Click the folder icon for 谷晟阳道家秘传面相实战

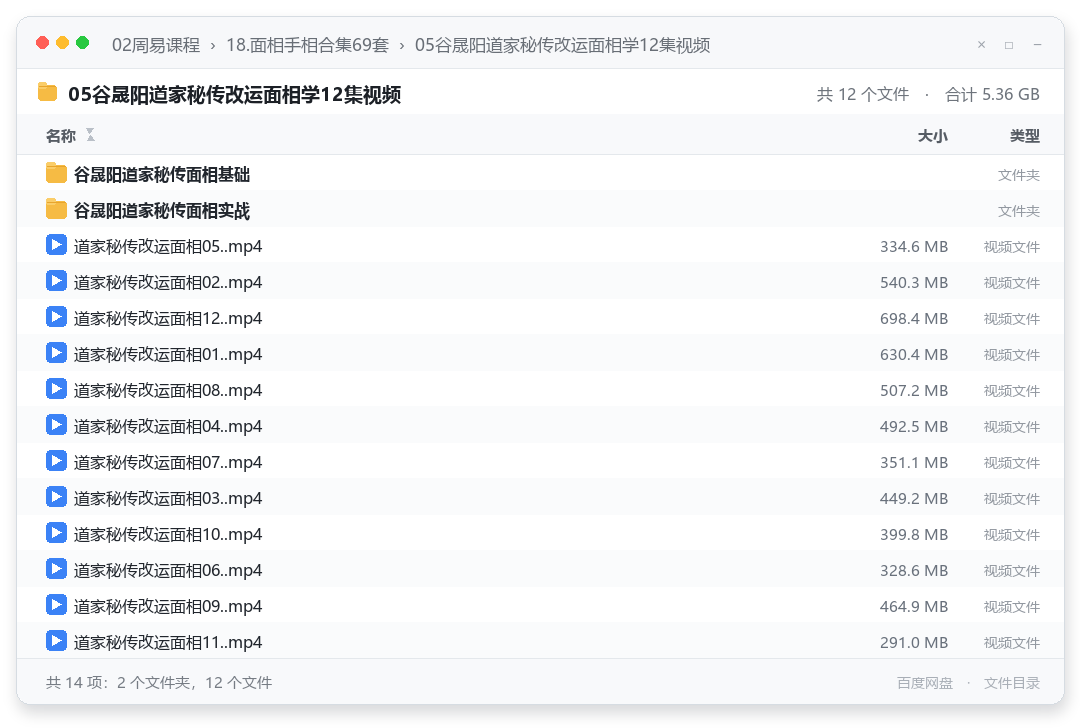(x=56, y=209)
